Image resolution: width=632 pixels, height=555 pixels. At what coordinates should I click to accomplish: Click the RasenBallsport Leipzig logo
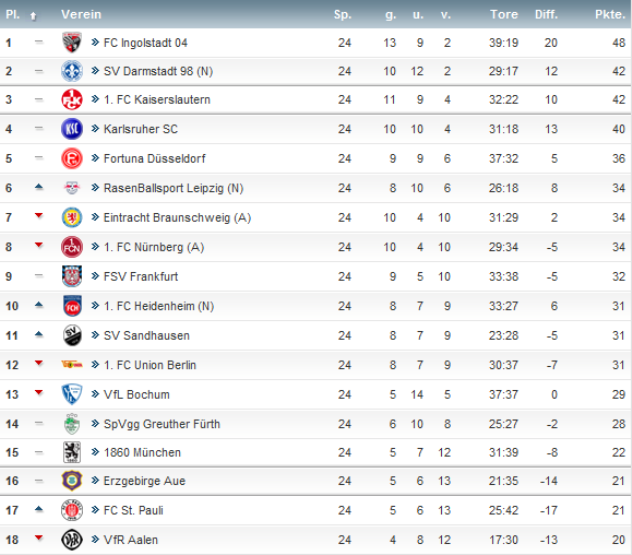coord(72,188)
